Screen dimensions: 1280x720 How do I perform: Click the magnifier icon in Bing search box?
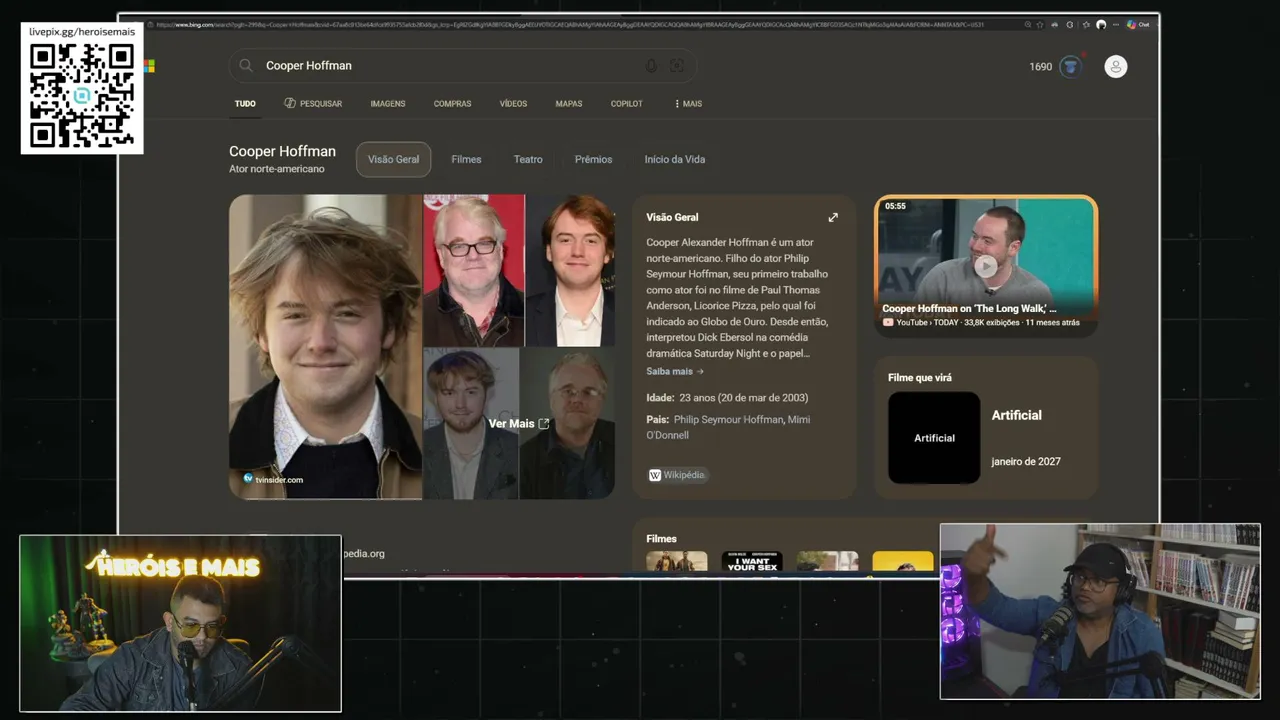point(246,66)
